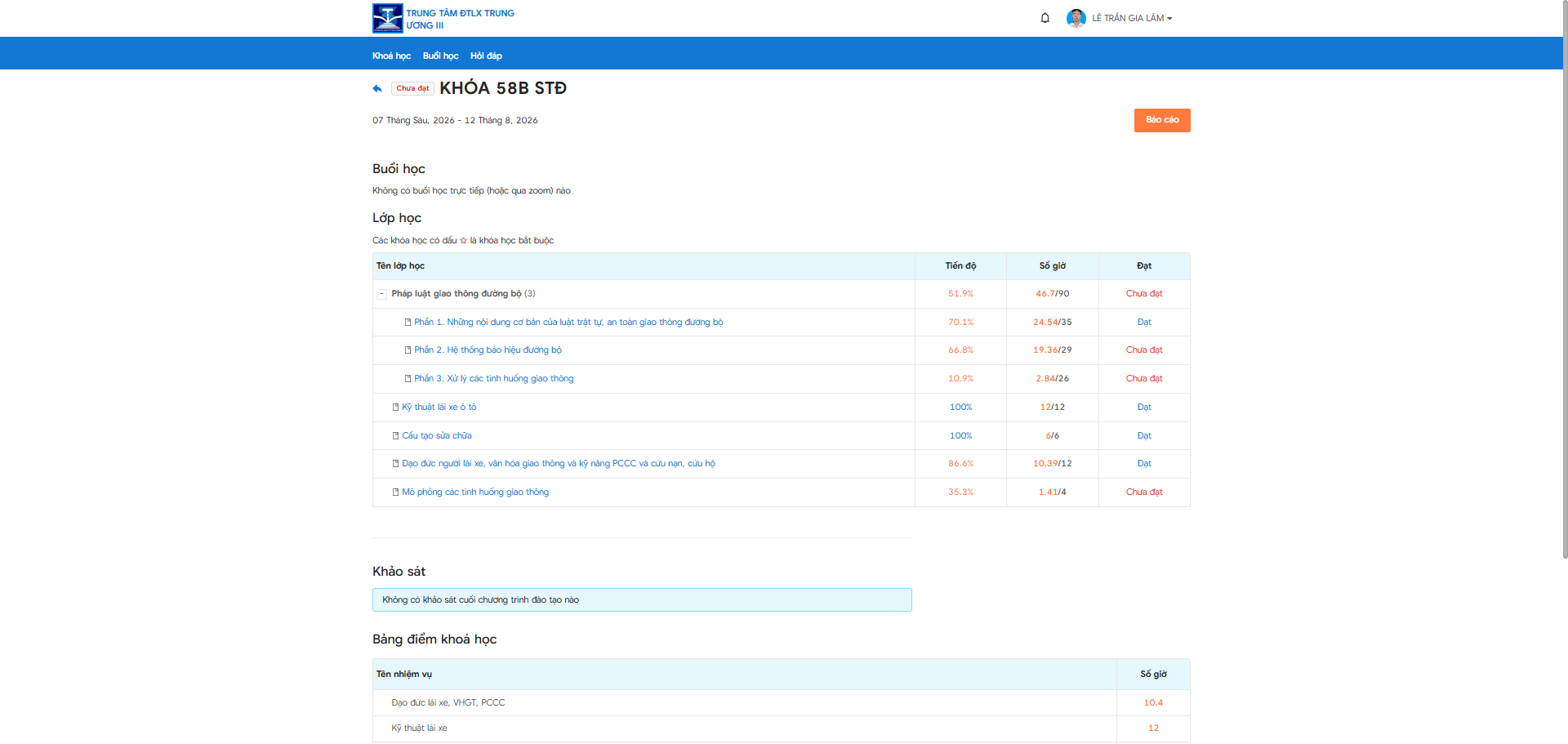
Task: Click the Trung Tâm ĐTLX logo
Action: (387, 18)
